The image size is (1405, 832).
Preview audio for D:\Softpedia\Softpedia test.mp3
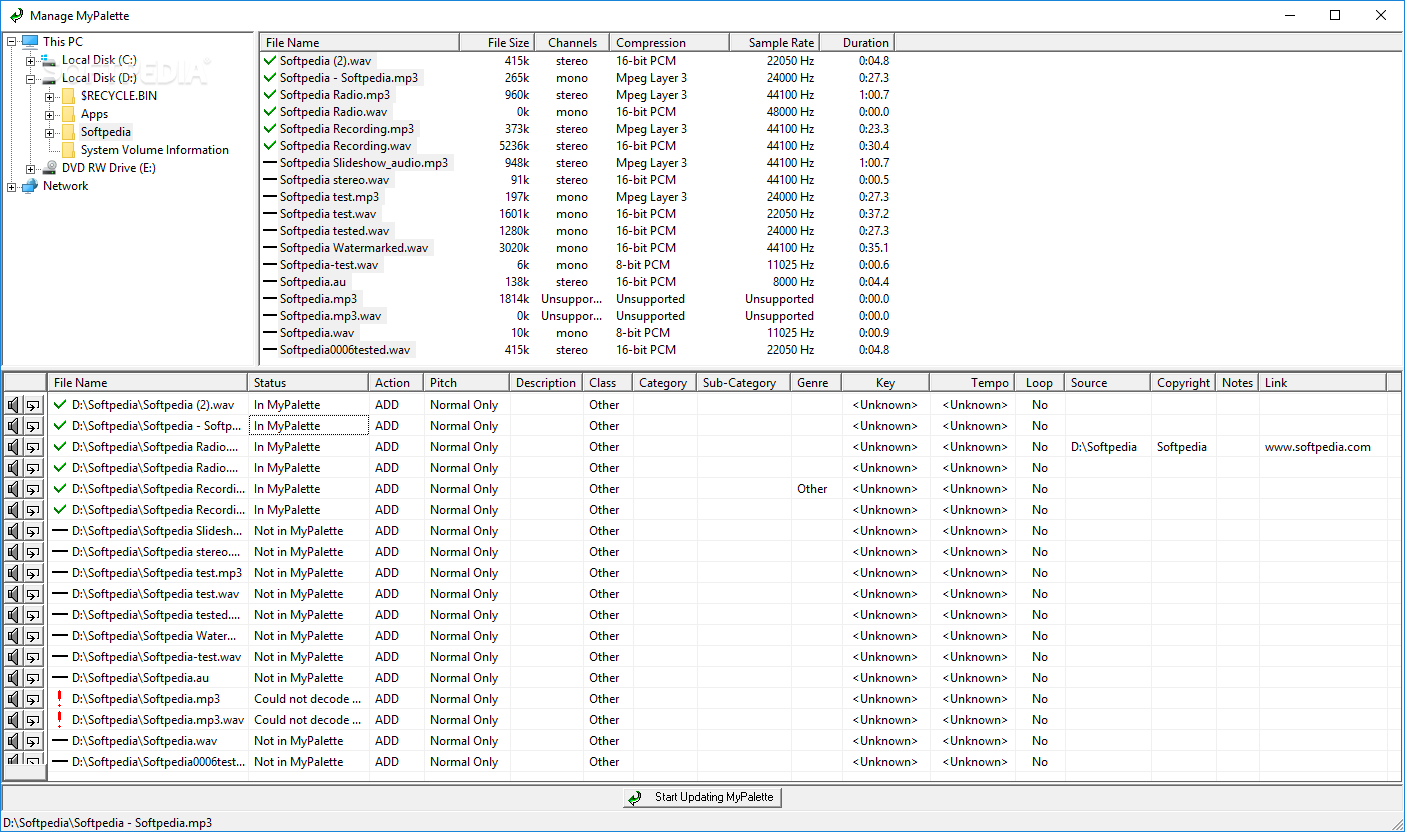point(13,573)
